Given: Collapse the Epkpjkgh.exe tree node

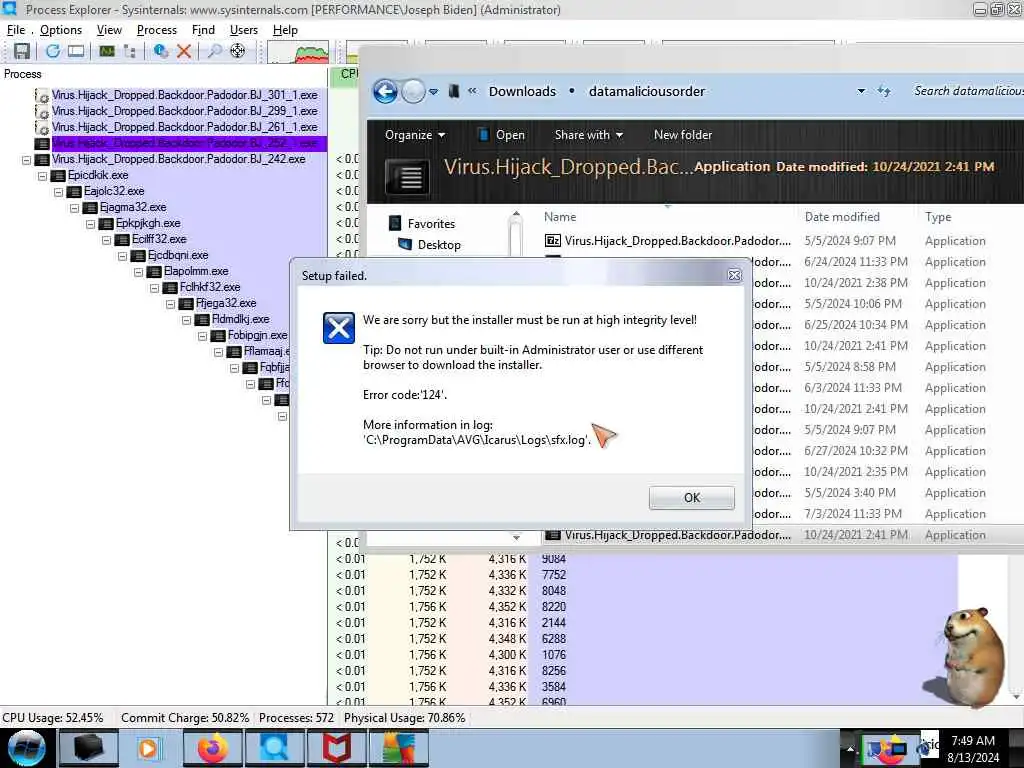Looking at the screenshot, I should [x=90, y=223].
